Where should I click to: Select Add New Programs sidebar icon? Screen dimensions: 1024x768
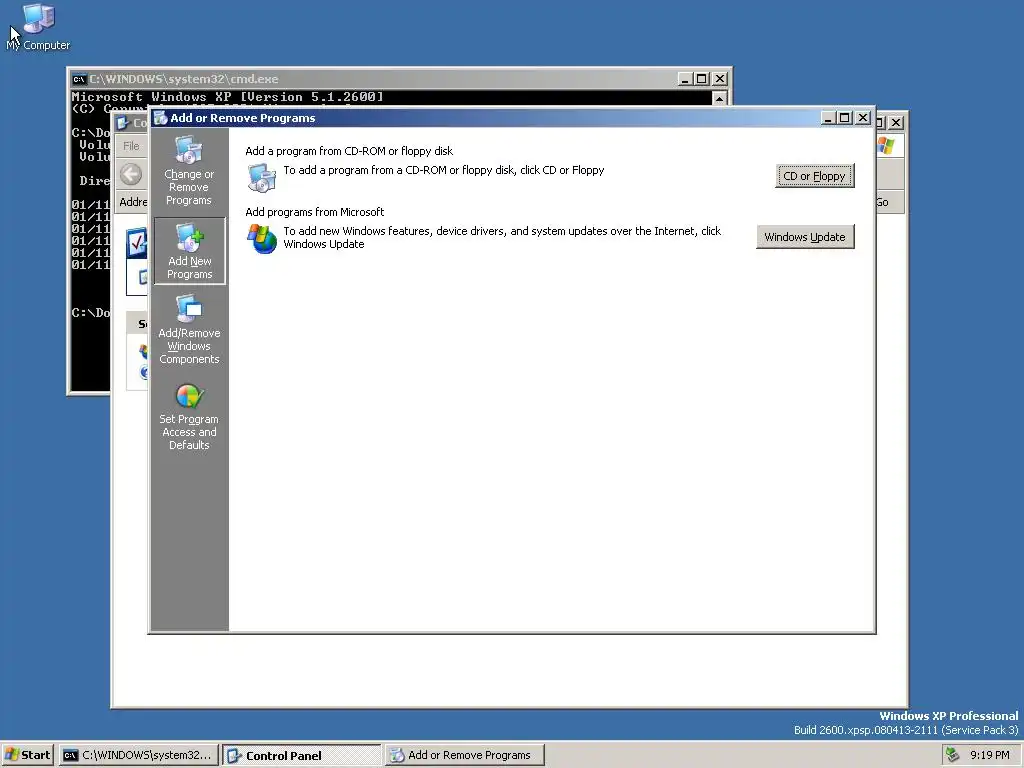pyautogui.click(x=189, y=251)
